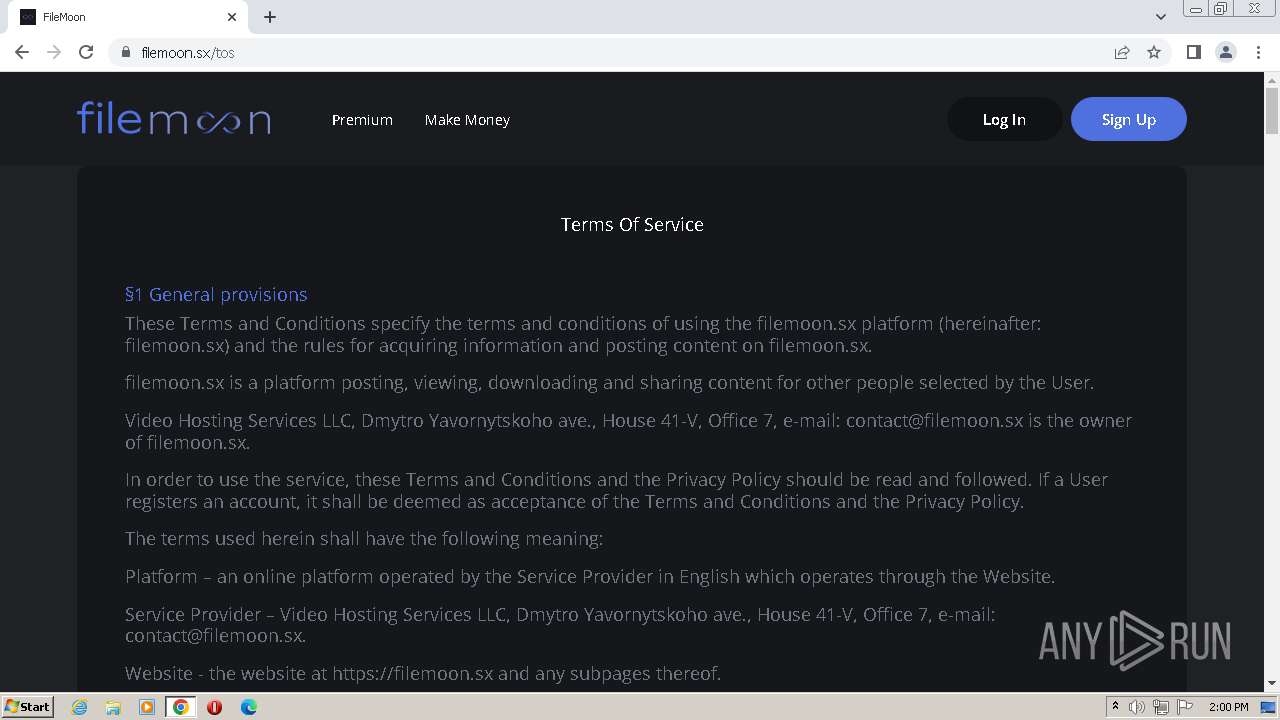Click the Terms Of Service heading
The width and height of the screenshot is (1280, 720).
click(632, 224)
